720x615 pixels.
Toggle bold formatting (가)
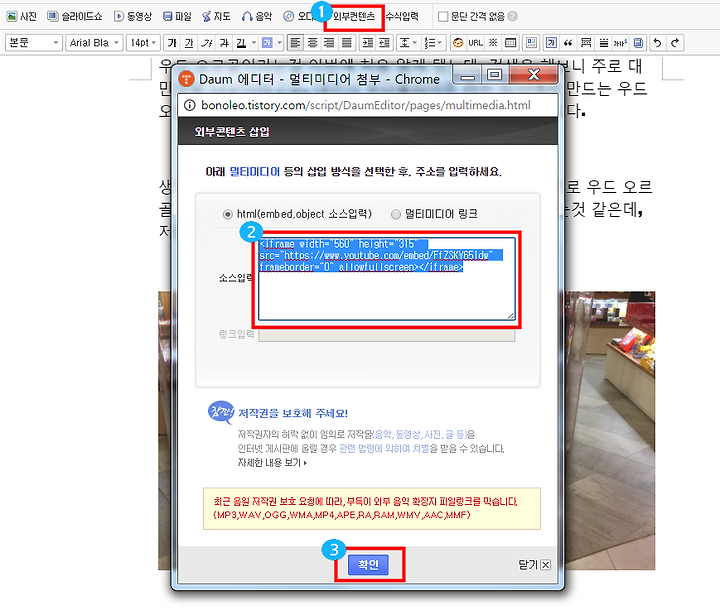(x=172, y=43)
